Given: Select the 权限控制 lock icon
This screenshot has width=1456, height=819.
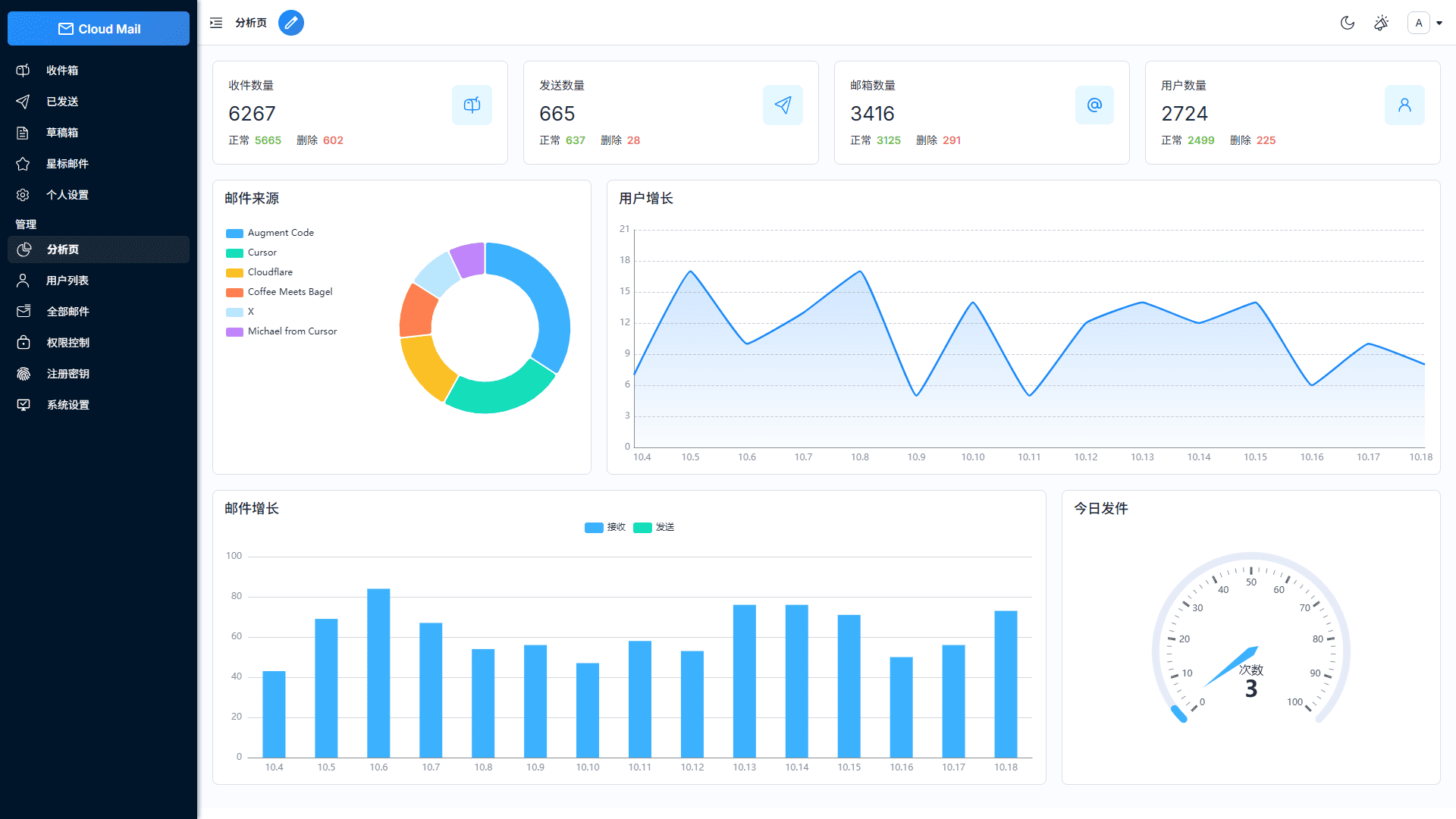Looking at the screenshot, I should point(23,342).
